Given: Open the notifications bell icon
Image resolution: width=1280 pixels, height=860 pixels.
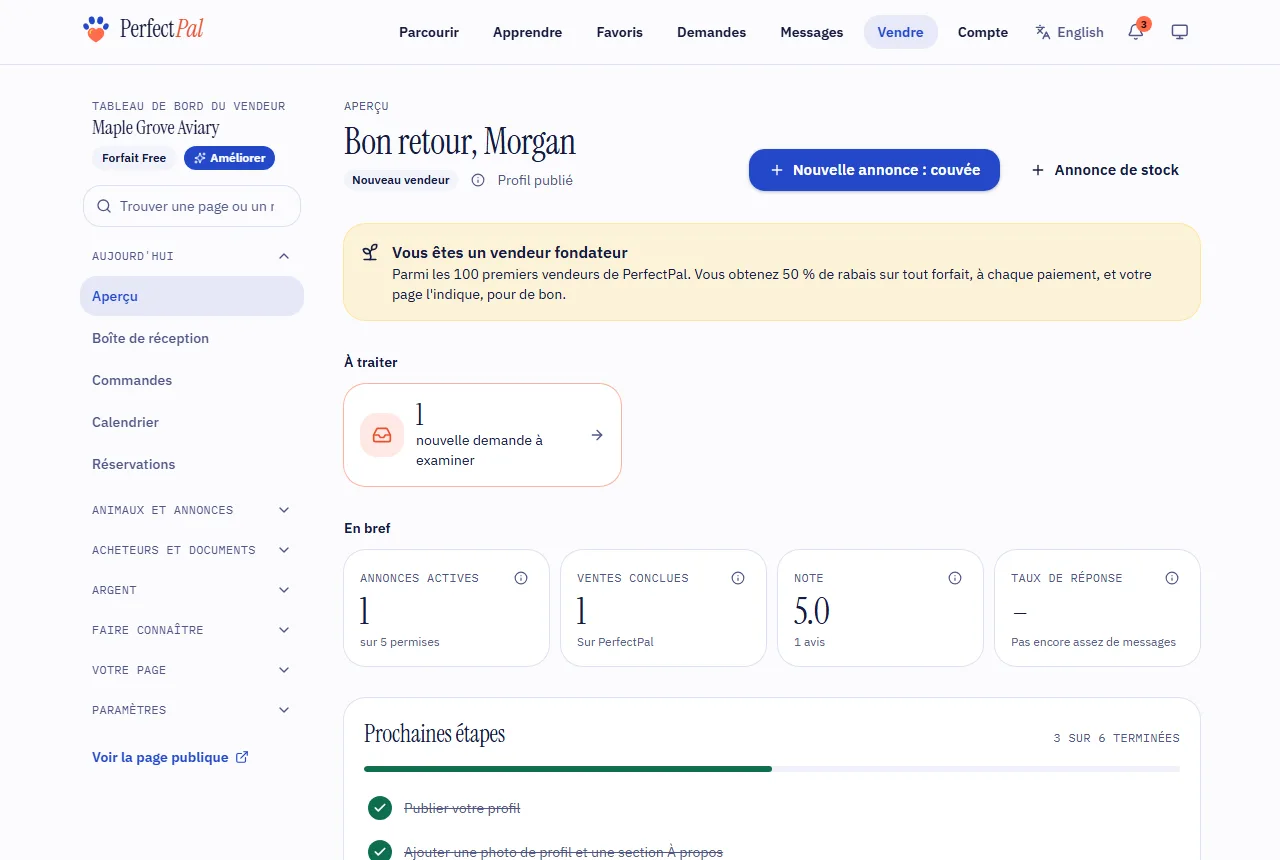Looking at the screenshot, I should coord(1136,32).
